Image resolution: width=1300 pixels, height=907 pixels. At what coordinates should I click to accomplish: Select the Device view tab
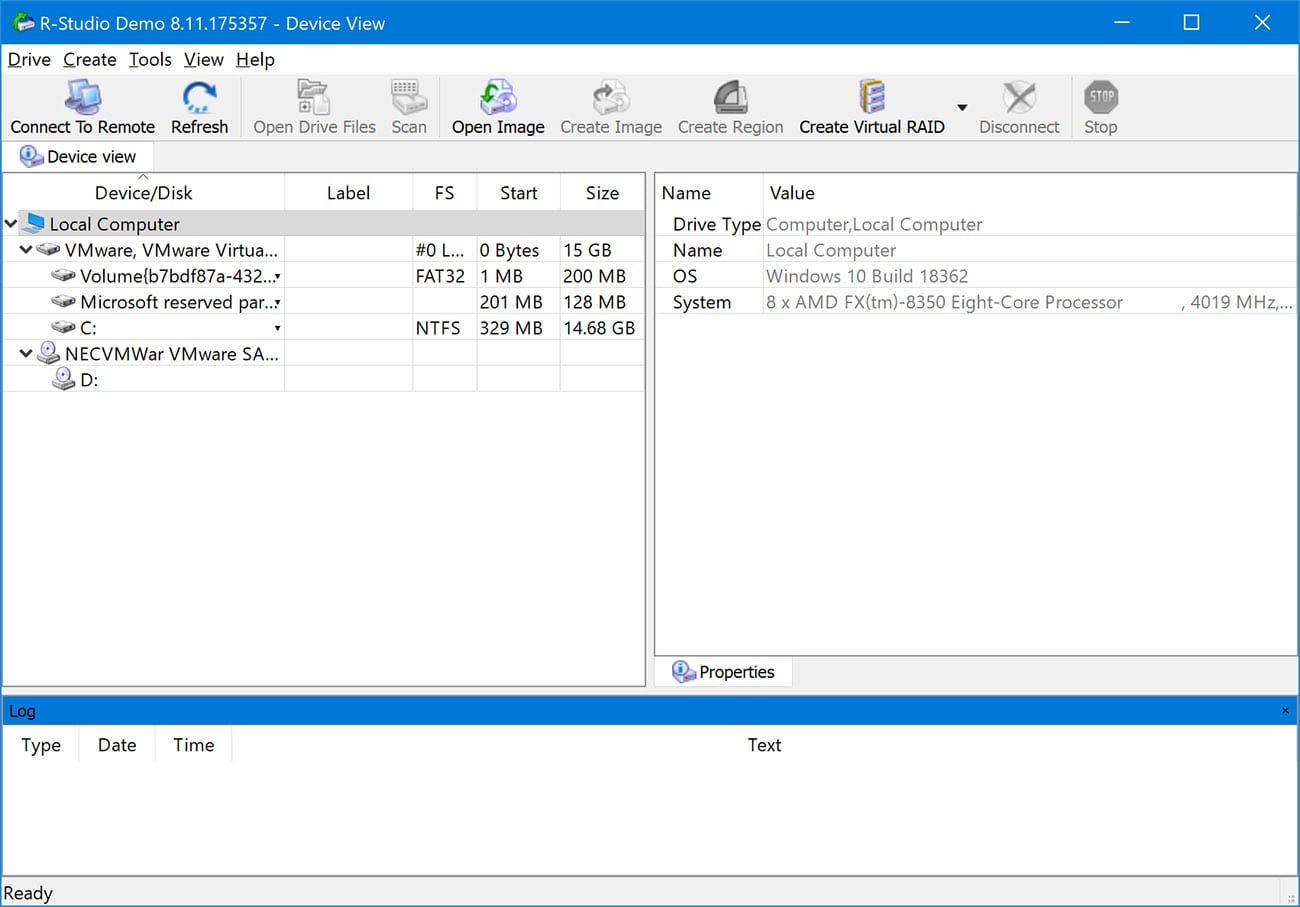point(78,157)
